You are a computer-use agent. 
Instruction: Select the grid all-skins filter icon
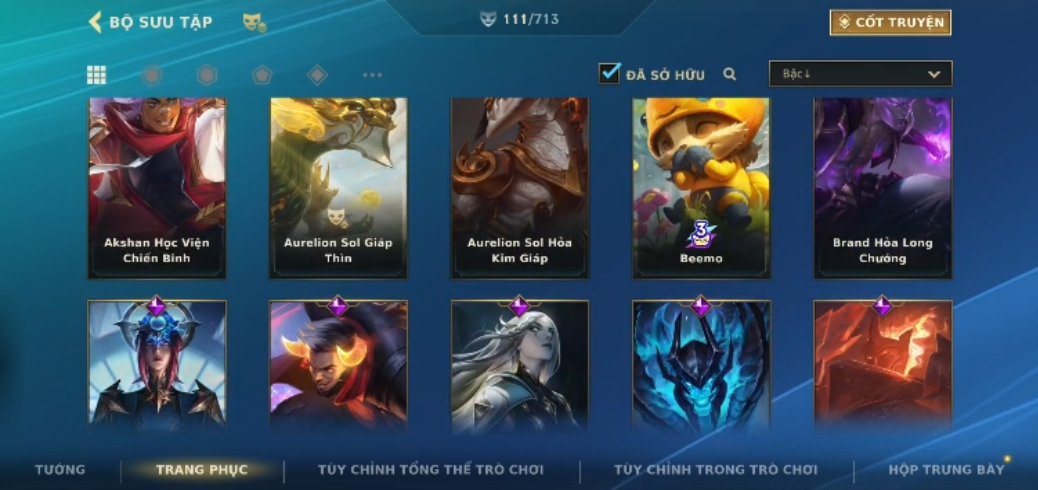click(97, 75)
